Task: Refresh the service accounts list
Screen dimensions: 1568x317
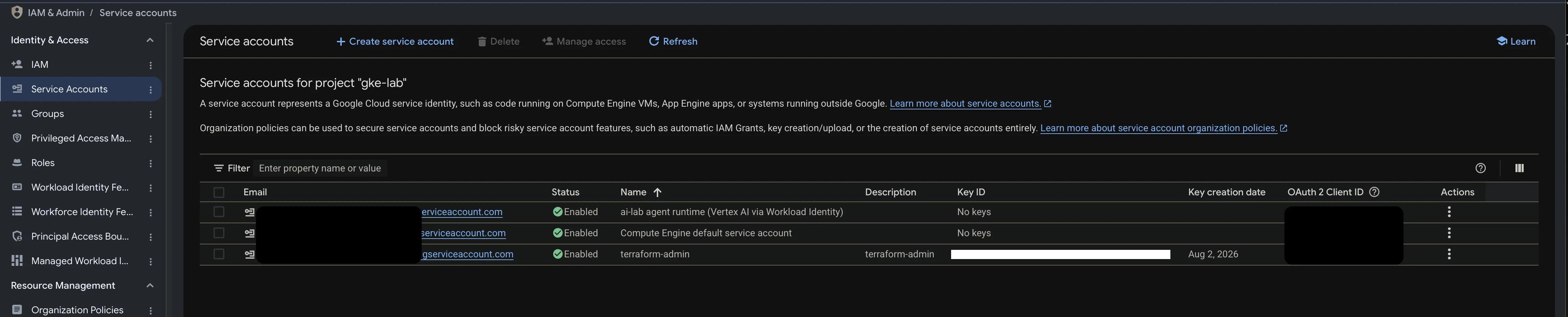Action: 673,41
